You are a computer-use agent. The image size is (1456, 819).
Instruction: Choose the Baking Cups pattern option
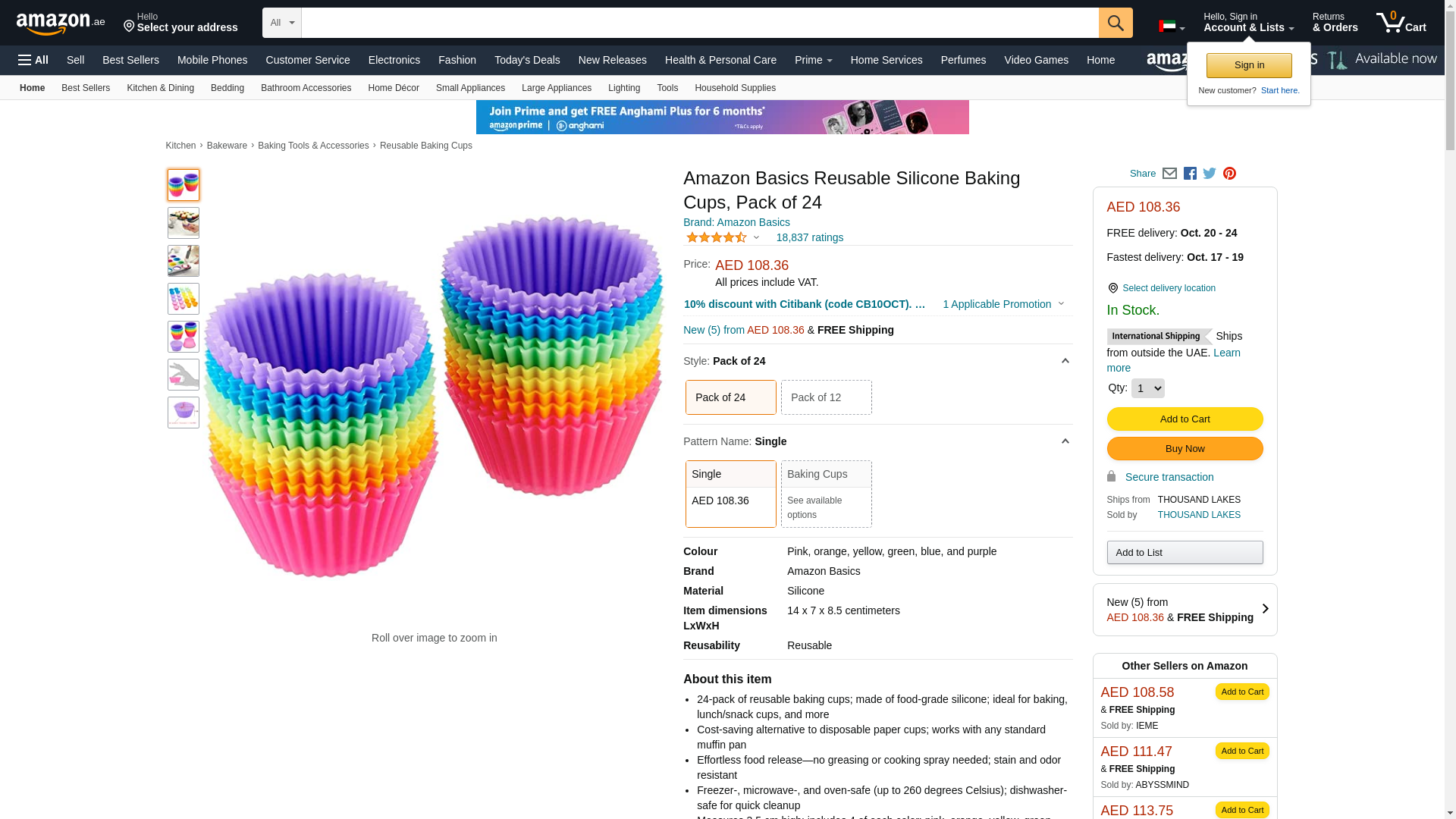(x=826, y=494)
